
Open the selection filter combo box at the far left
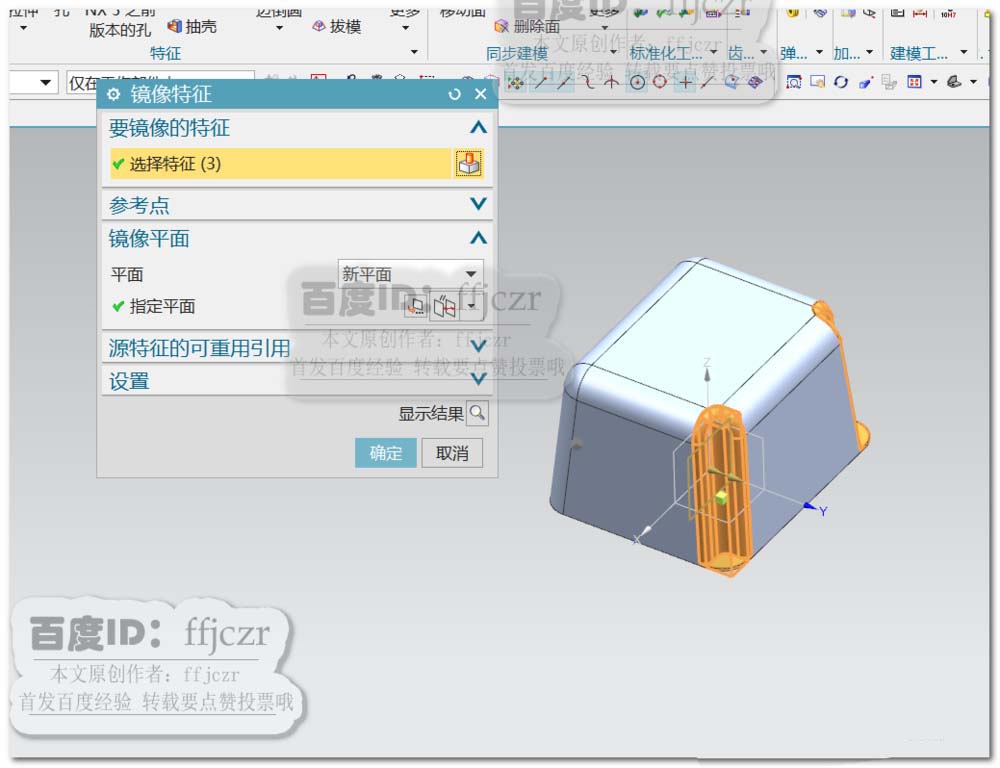pyautogui.click(x=32, y=82)
